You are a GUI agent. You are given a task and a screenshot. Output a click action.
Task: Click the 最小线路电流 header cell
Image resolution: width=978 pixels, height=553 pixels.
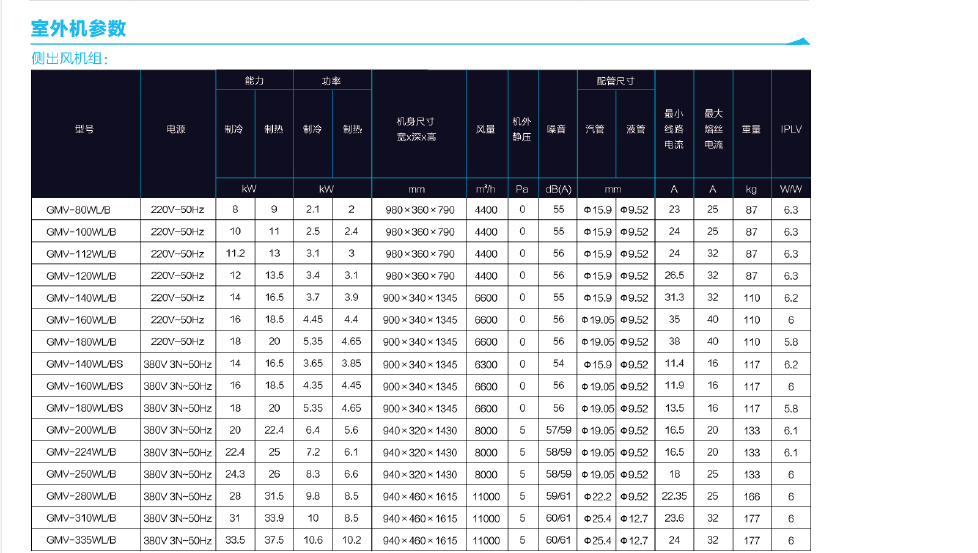674,130
